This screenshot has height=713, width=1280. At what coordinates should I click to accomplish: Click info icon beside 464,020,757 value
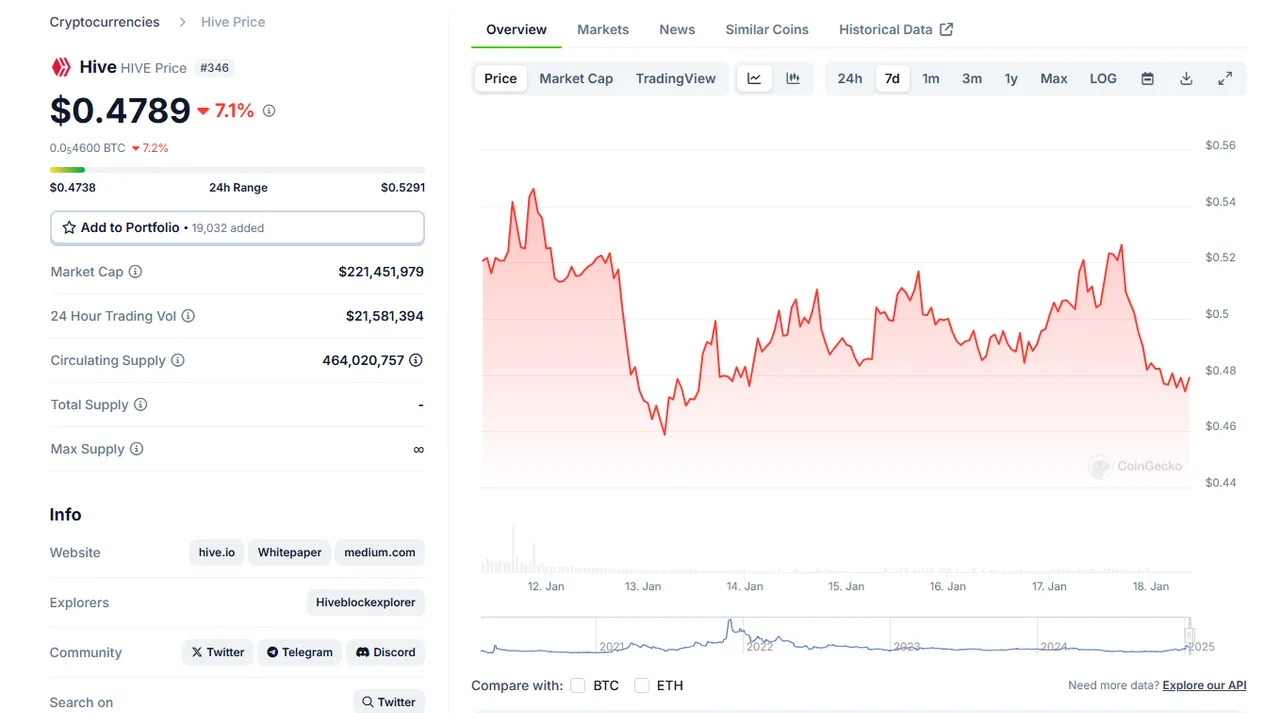[x=416, y=360]
